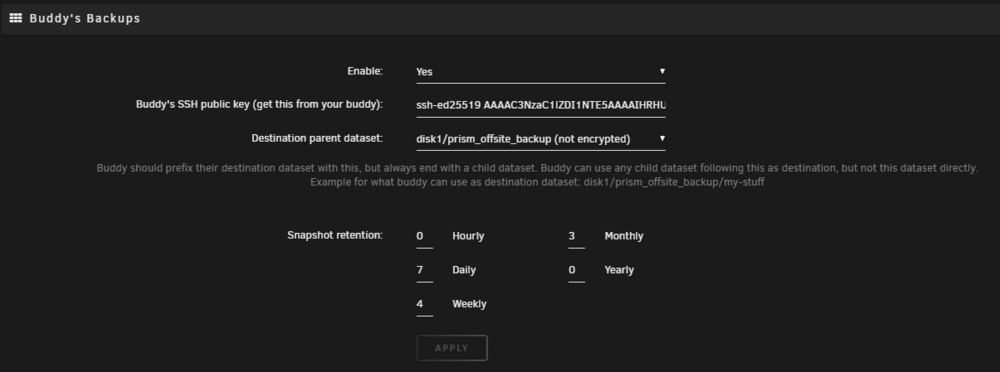Open the Enable dropdown set to Yes
The image size is (1000, 372).
(541, 72)
